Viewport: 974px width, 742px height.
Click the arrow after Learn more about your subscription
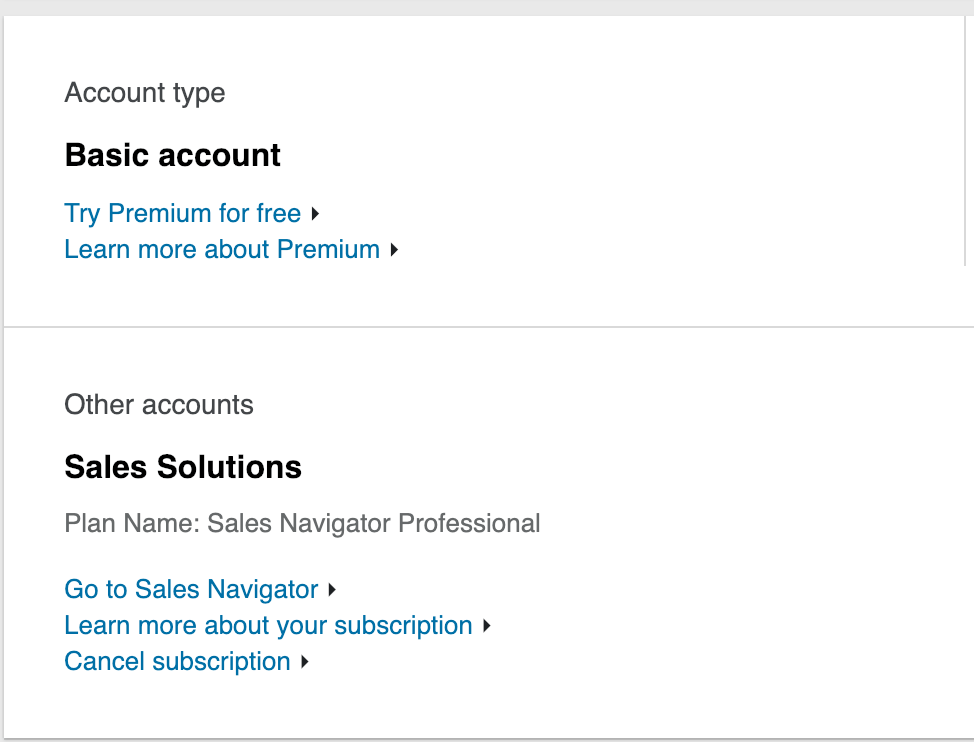486,626
